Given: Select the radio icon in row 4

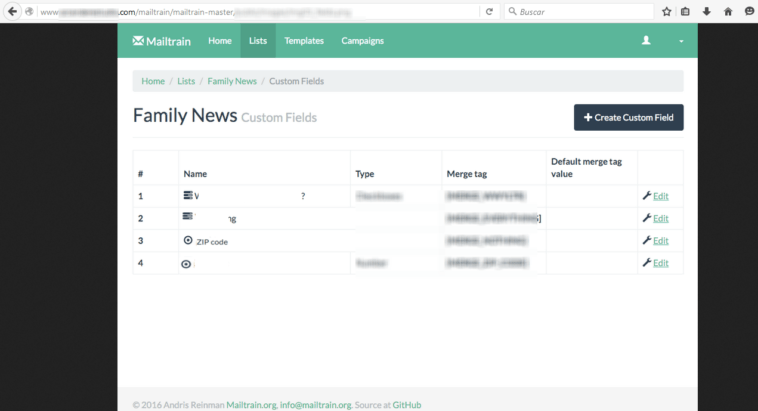Looking at the screenshot, I should click(186, 264).
